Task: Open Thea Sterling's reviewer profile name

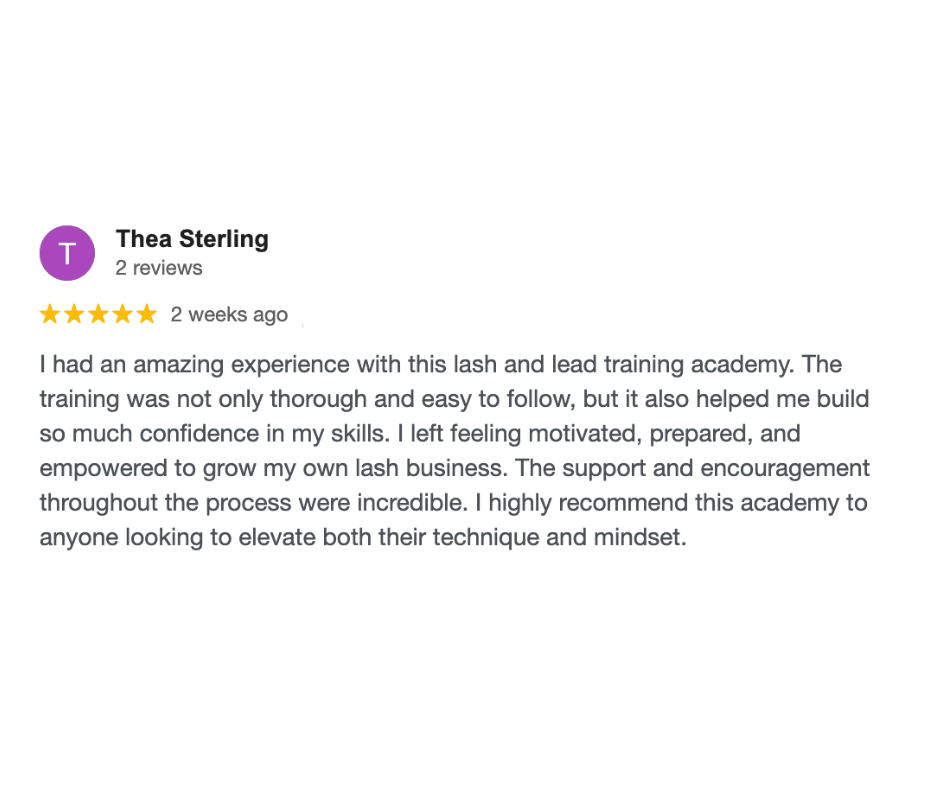Action: [192, 239]
